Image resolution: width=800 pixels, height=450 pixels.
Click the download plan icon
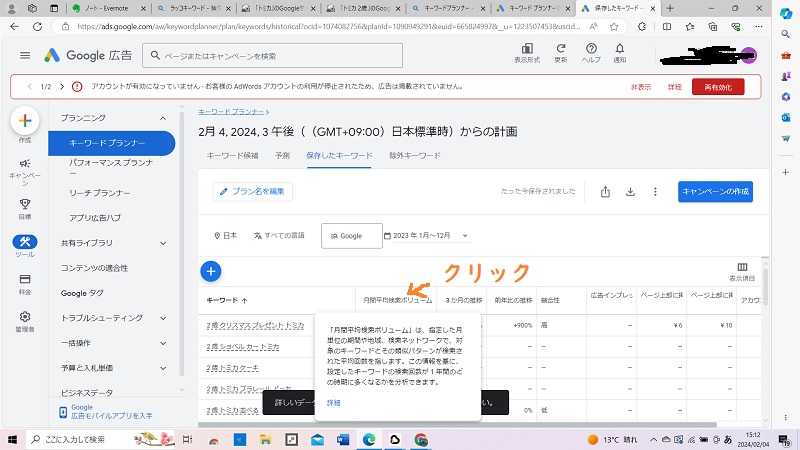click(x=630, y=192)
